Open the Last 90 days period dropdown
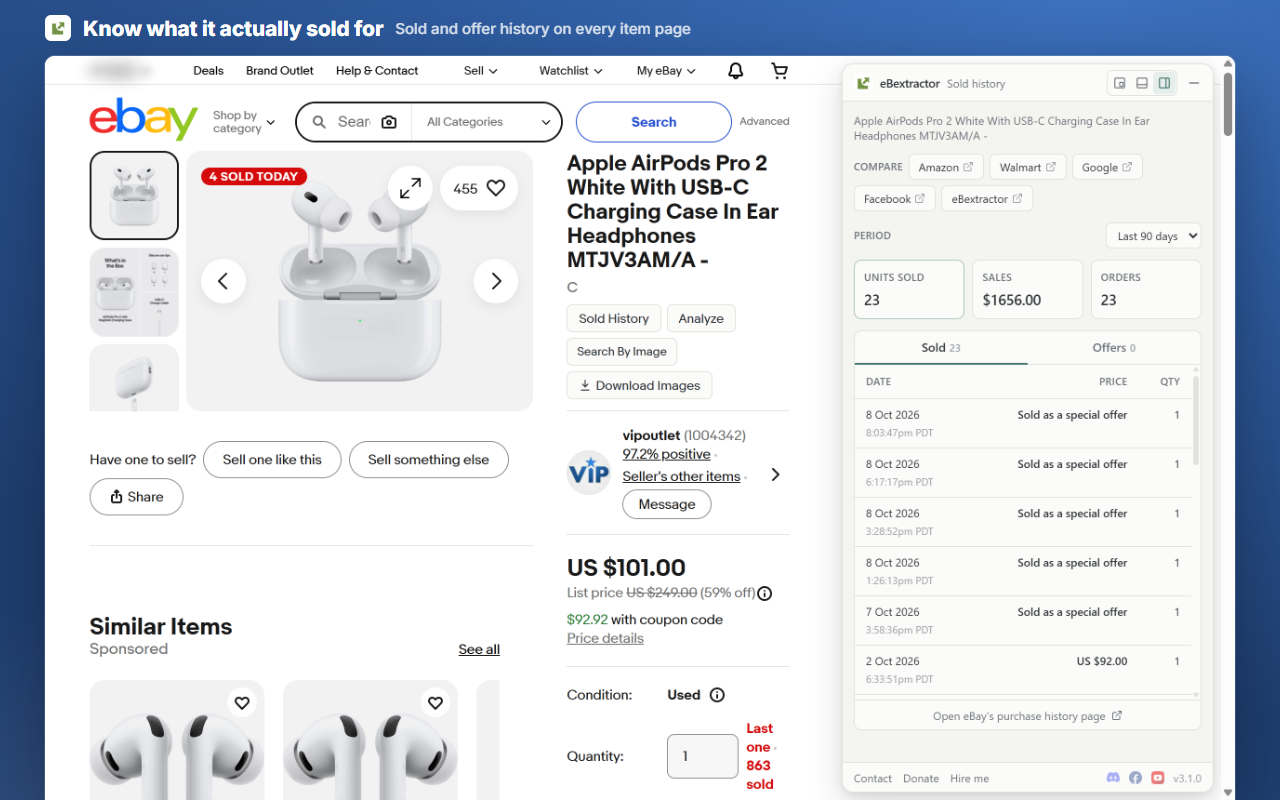This screenshot has width=1280, height=800. coord(1153,236)
